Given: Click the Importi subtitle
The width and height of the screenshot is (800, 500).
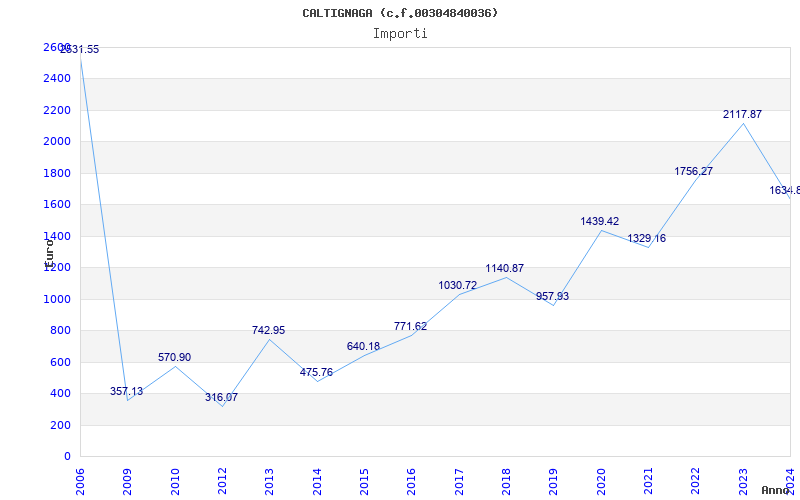Looking at the screenshot, I should click(x=400, y=34).
